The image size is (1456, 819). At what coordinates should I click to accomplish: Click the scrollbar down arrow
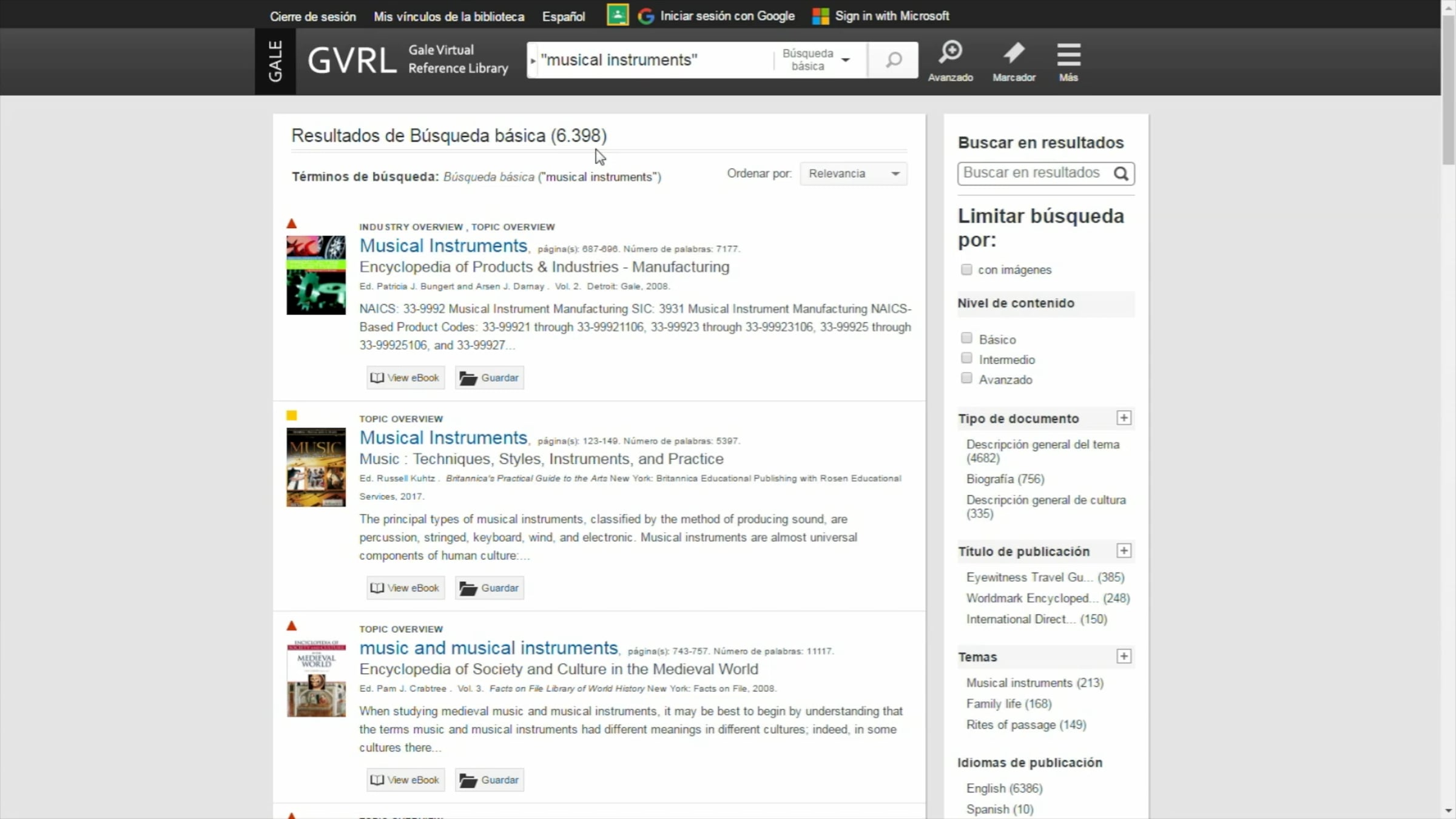click(1449, 811)
